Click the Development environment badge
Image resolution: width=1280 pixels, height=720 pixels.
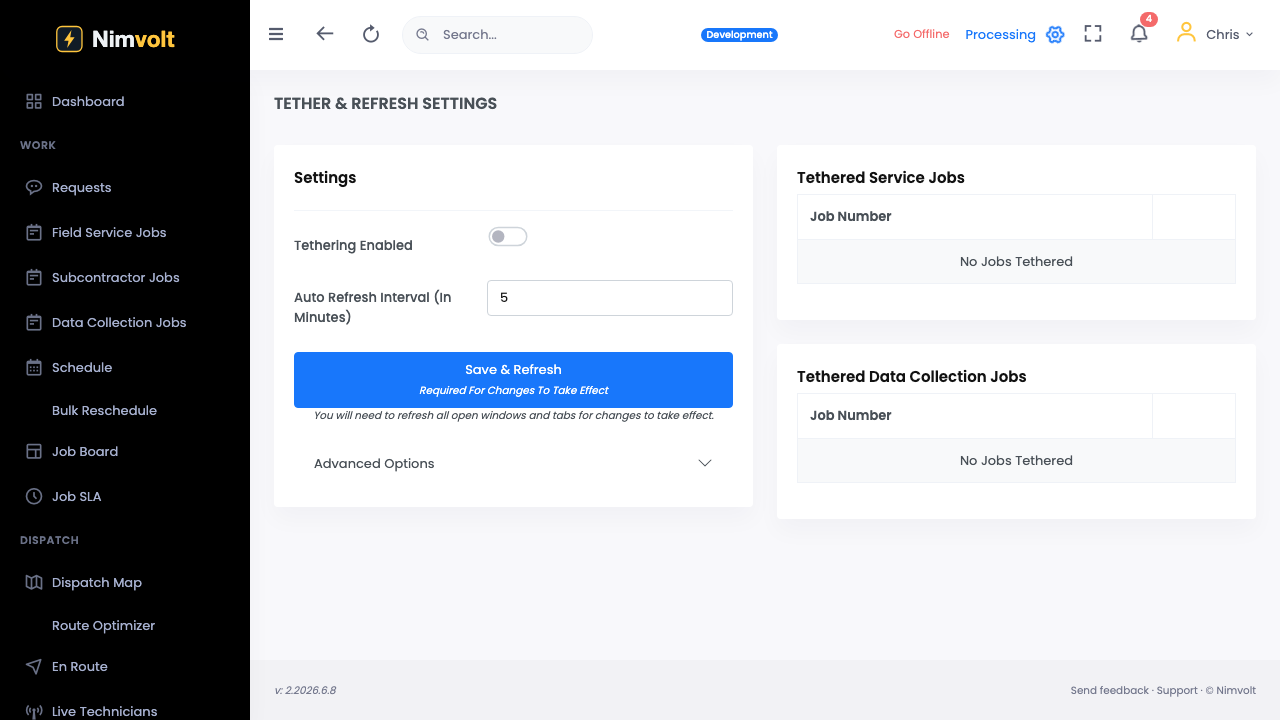click(x=740, y=35)
